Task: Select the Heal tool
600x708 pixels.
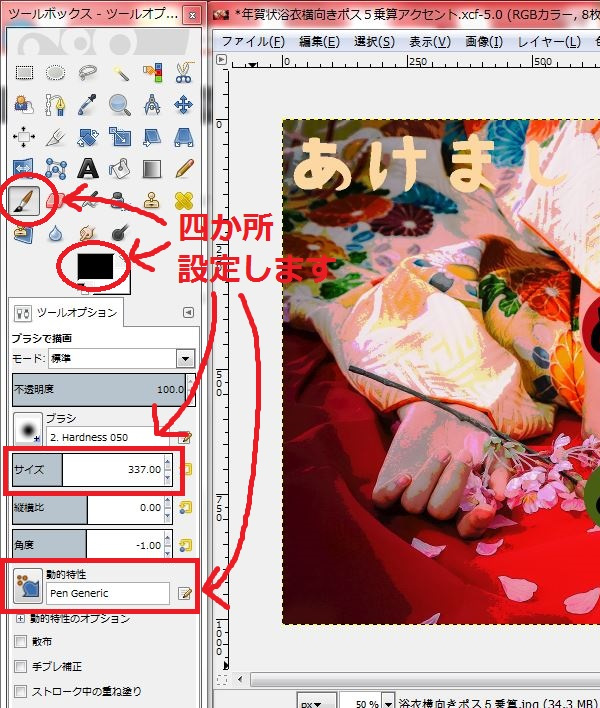Action: coord(184,201)
